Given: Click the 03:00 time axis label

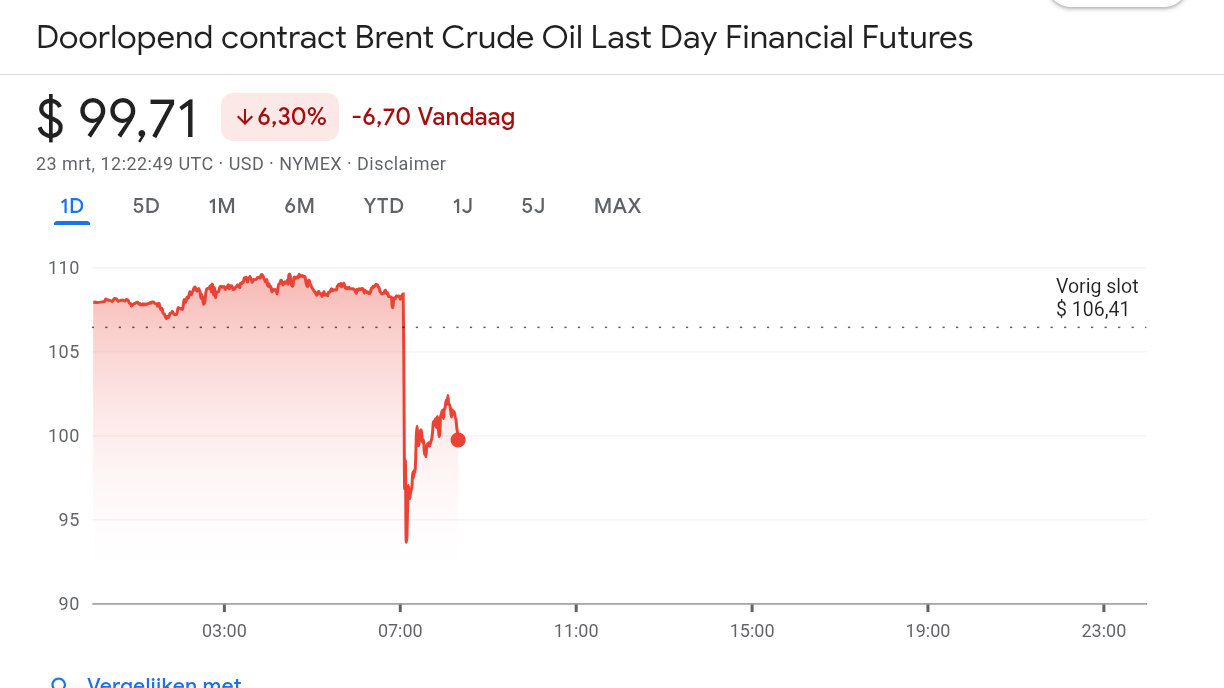Looking at the screenshot, I should [224, 631].
